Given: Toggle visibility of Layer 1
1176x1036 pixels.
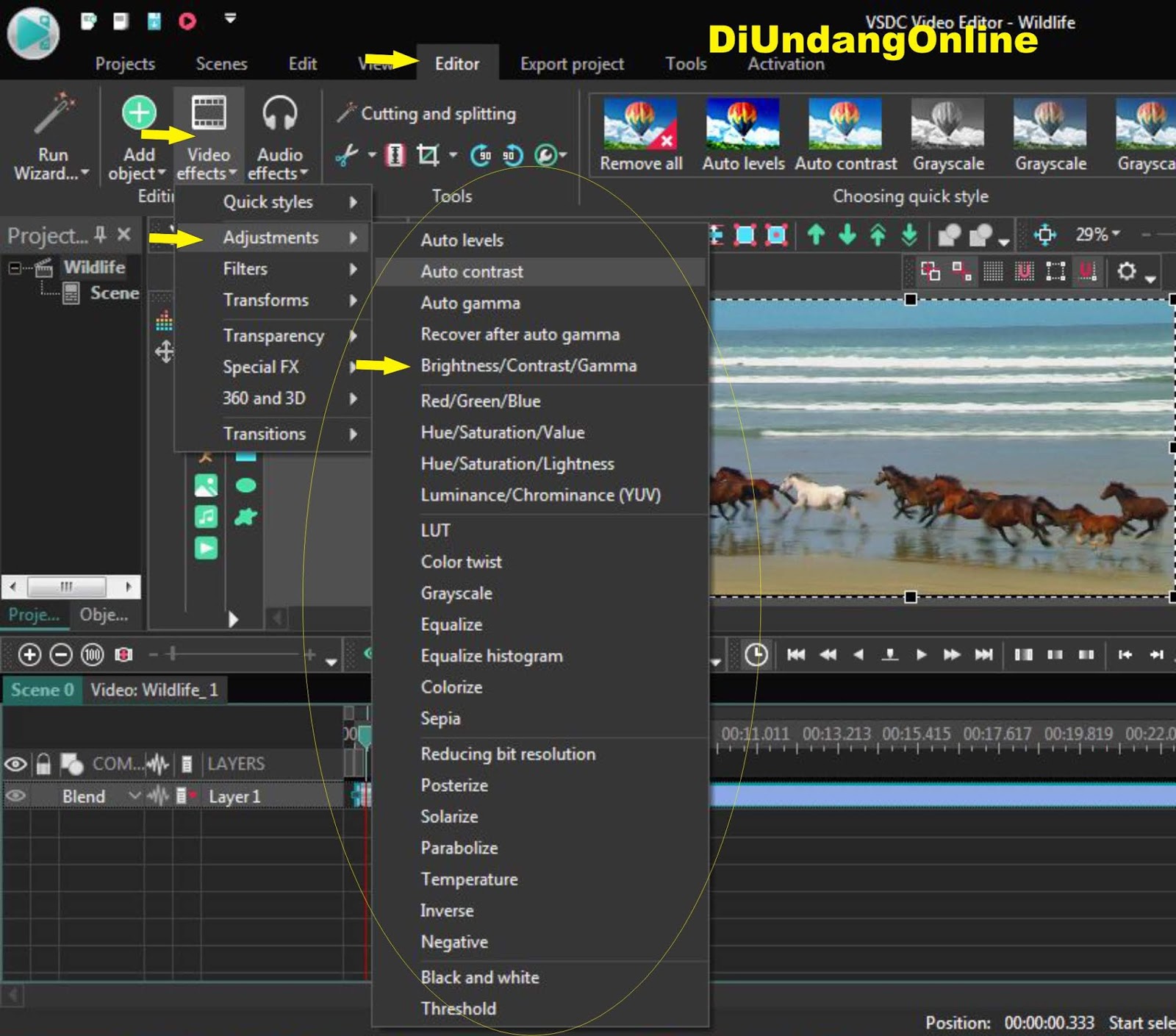Looking at the screenshot, I should (15, 796).
